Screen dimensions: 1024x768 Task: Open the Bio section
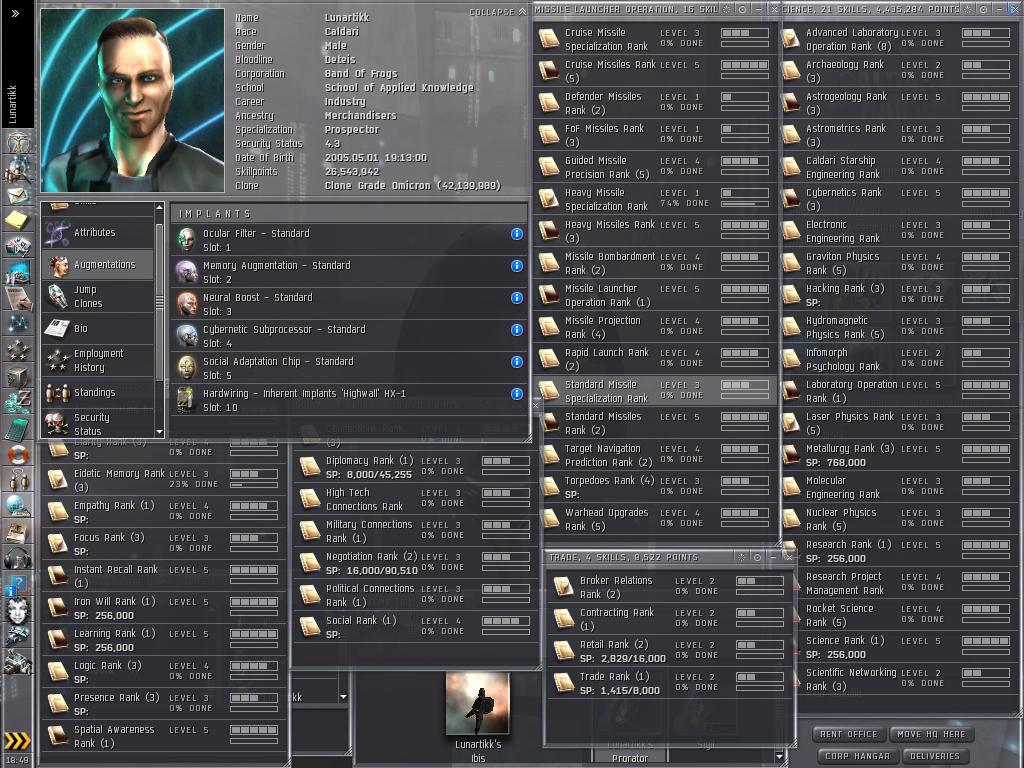pyautogui.click(x=98, y=328)
